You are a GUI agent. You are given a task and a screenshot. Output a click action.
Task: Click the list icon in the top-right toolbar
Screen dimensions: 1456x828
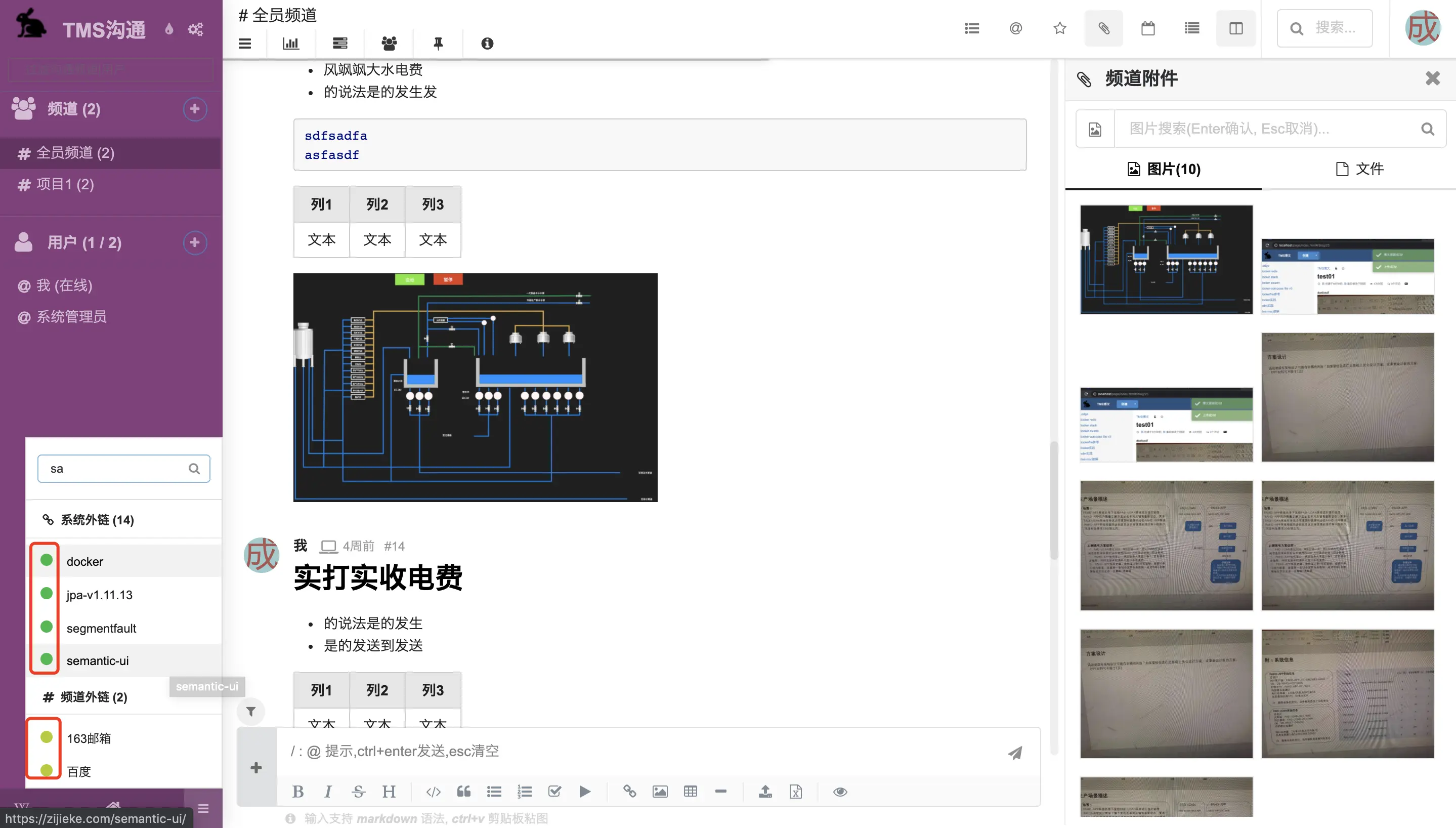tap(972, 28)
